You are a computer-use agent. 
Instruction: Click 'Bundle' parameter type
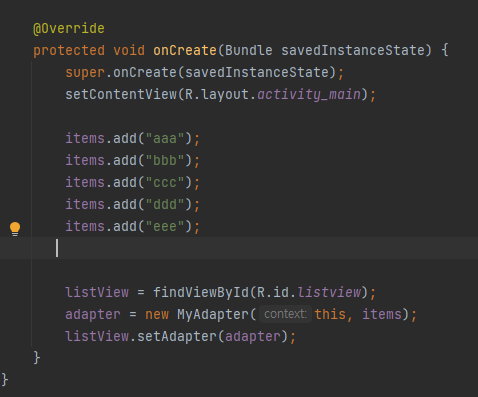tap(249, 50)
